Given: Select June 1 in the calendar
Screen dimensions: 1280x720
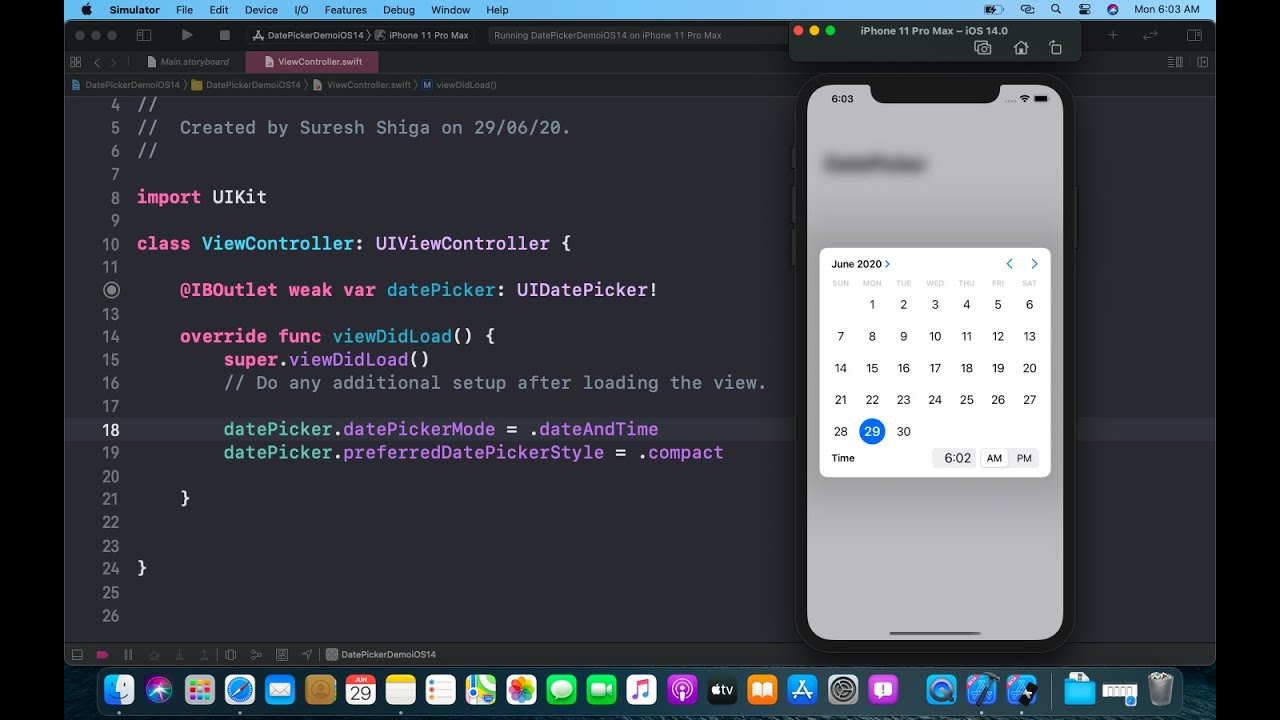Looking at the screenshot, I should (872, 305).
